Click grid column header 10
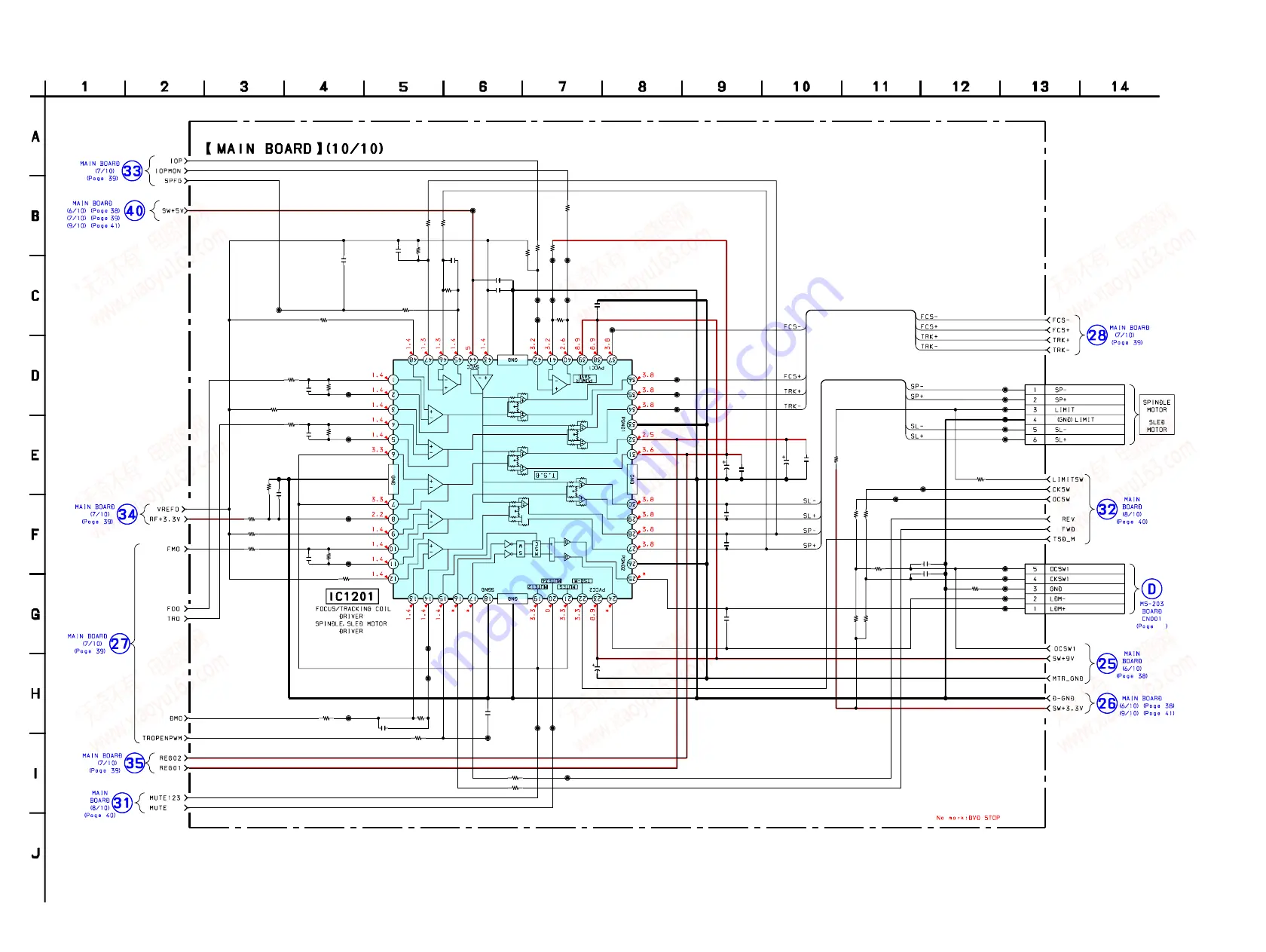Image resolution: width=1266 pixels, height=952 pixels. tap(801, 87)
